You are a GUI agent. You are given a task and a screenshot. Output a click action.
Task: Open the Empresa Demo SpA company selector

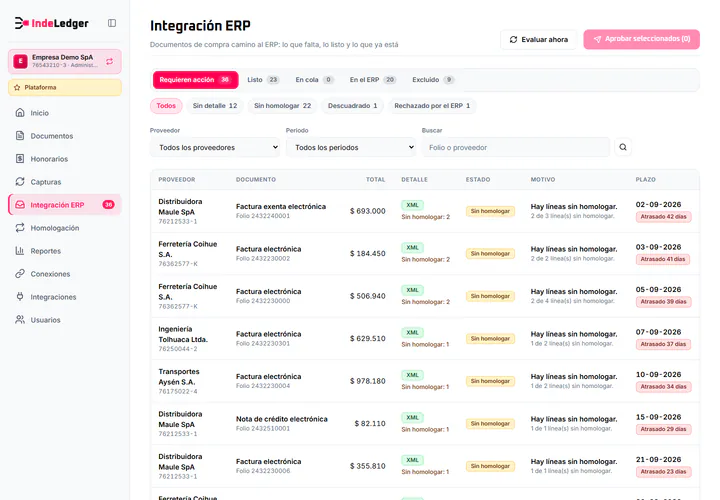tap(65, 62)
